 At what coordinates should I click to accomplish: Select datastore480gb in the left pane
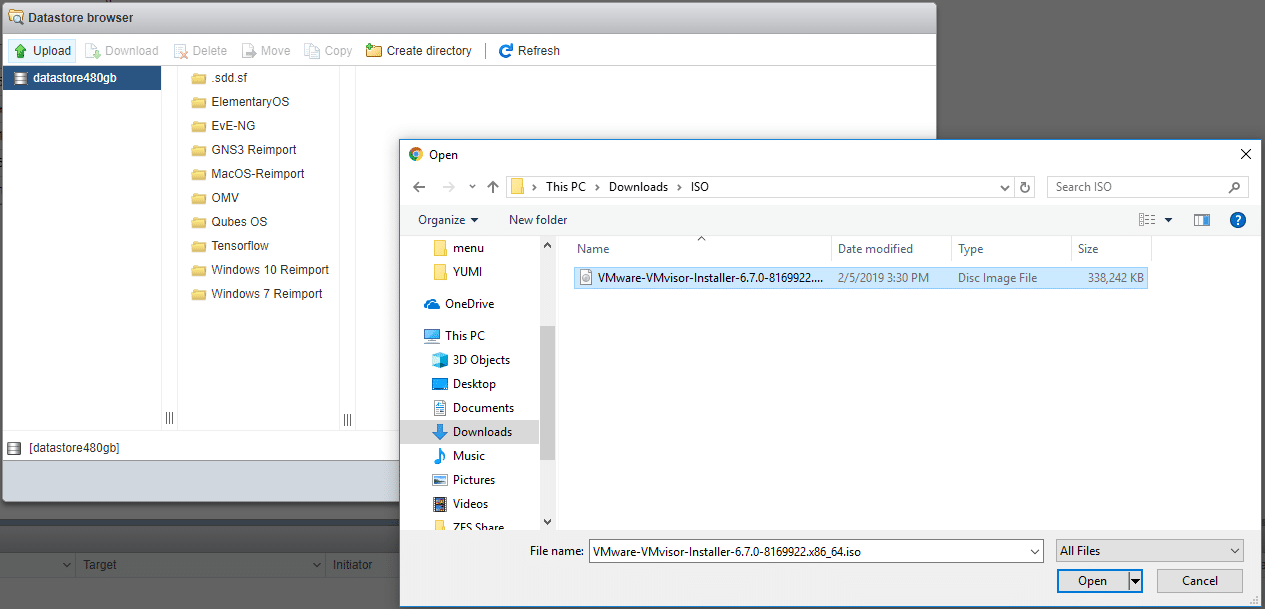coord(82,78)
